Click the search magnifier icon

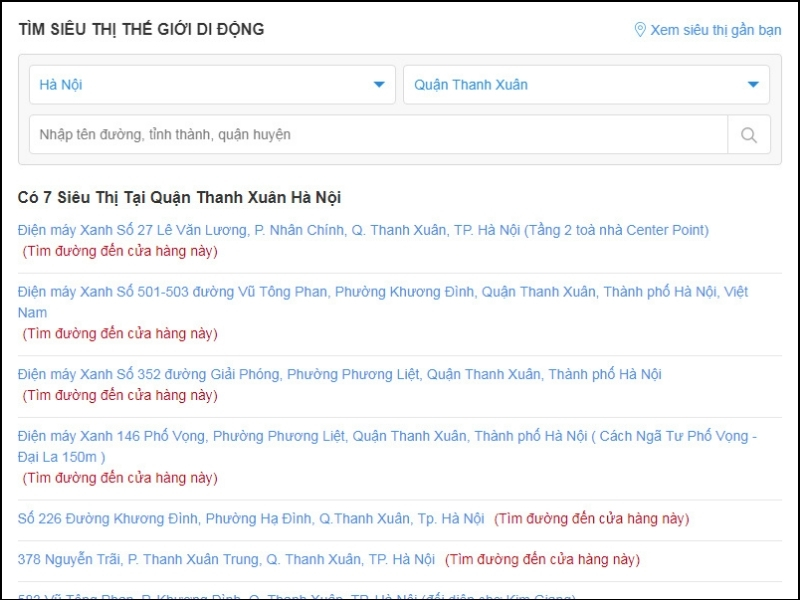point(748,135)
